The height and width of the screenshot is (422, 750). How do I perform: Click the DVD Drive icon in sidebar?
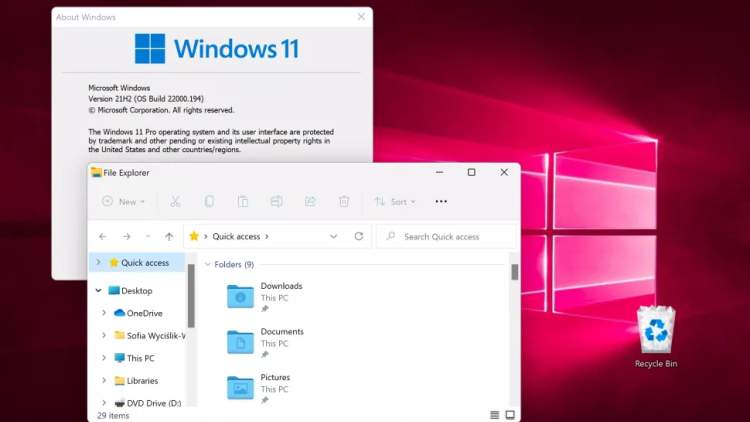coord(120,403)
